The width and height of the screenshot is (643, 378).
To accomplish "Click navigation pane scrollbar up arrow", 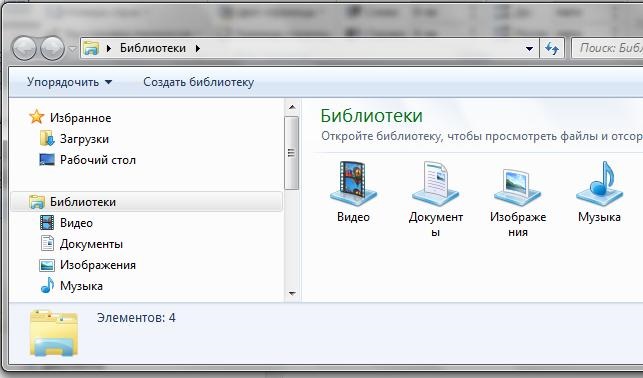I will 292,107.
